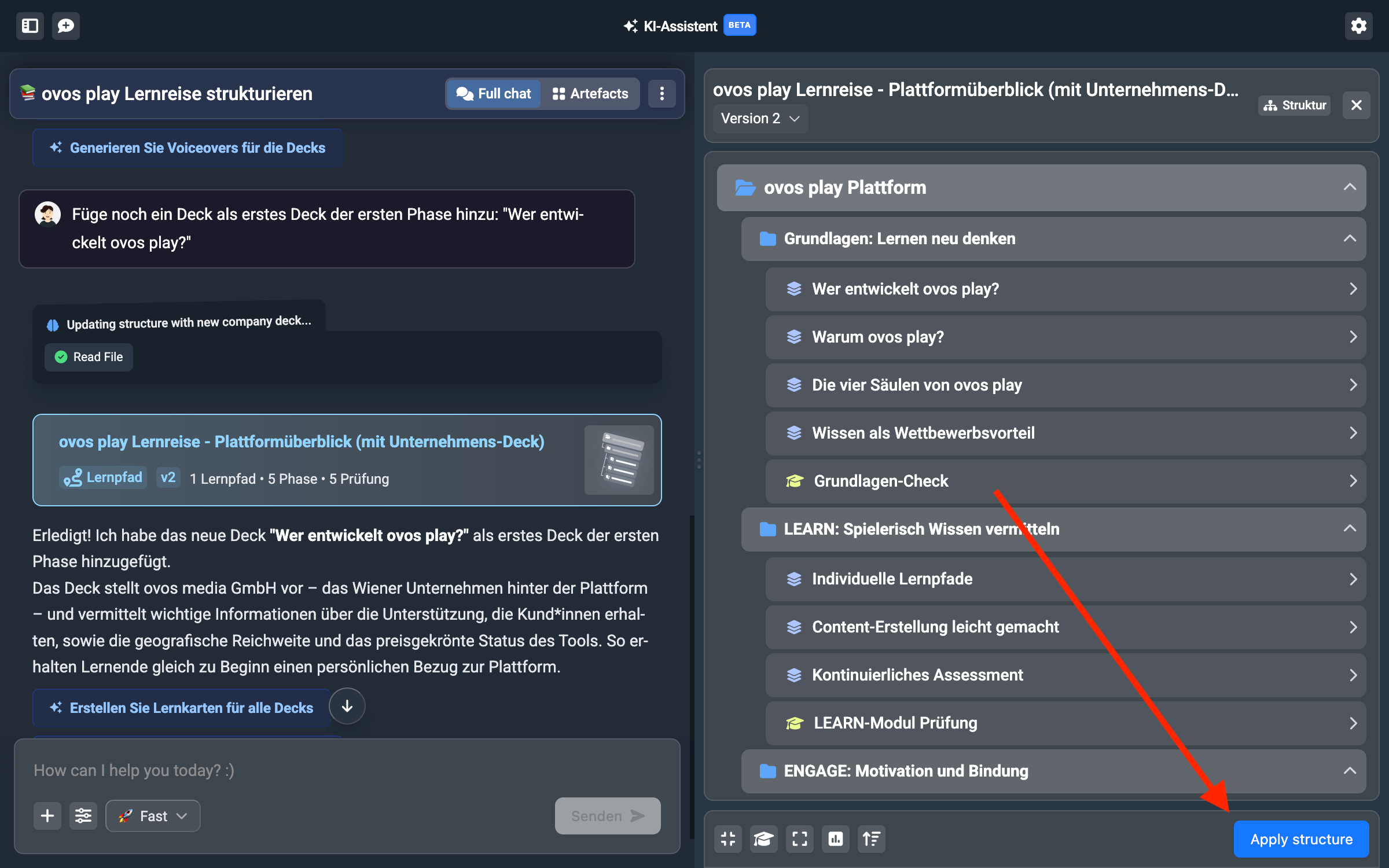
Task: Click the graduation cap toolbar icon
Action: pos(764,838)
